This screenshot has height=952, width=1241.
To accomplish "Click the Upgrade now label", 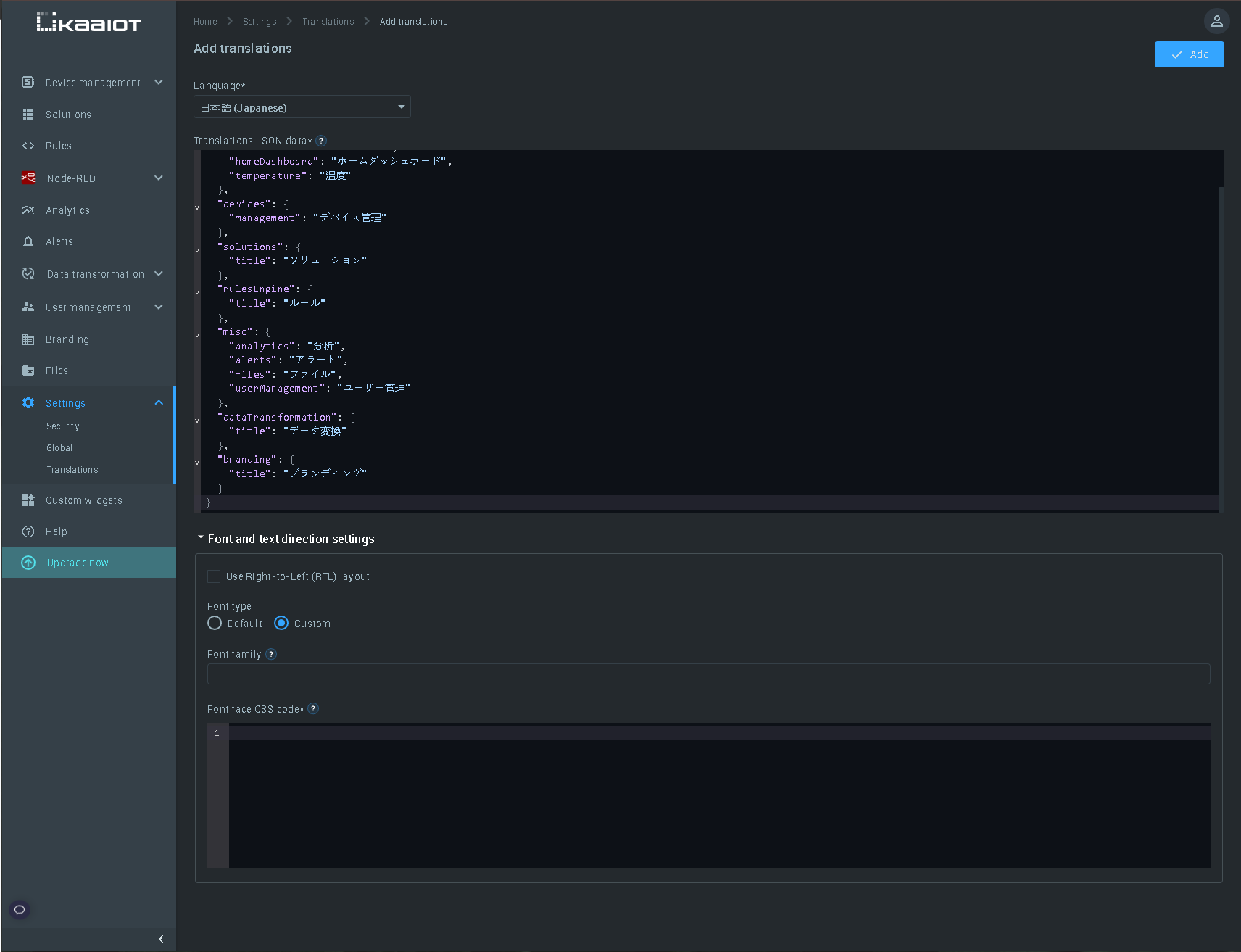I will (x=78, y=563).
